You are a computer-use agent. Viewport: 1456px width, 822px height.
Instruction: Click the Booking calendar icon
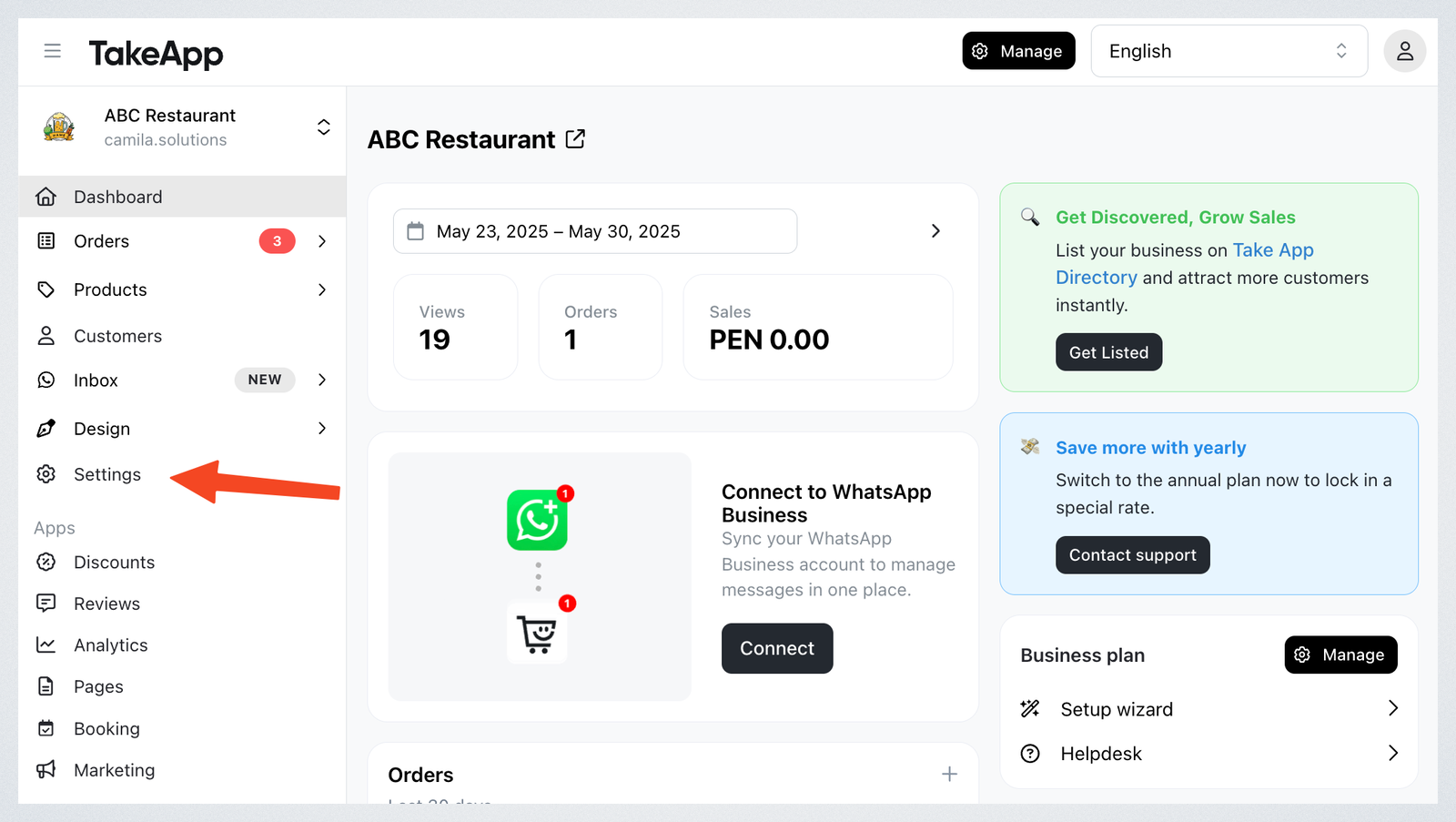tap(46, 729)
